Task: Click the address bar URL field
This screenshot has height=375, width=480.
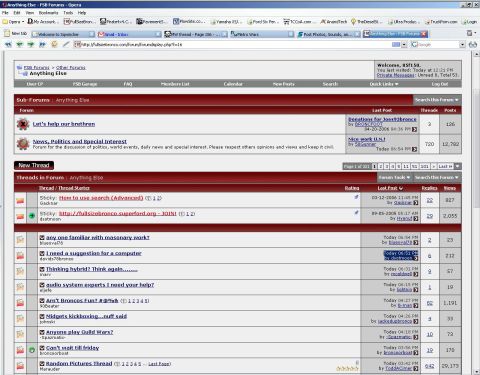Action: click(233, 44)
